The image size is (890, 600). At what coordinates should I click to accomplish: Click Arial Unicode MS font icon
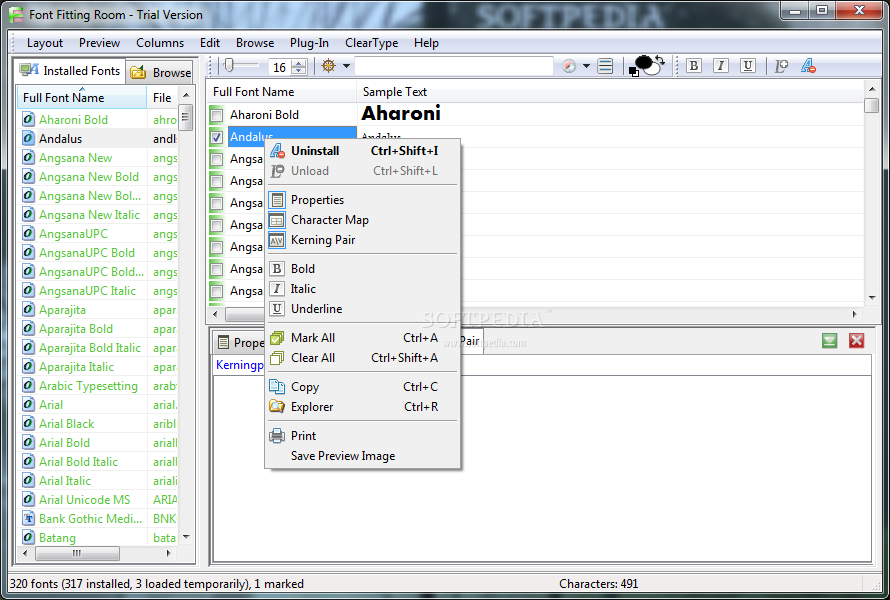pyautogui.click(x=28, y=500)
